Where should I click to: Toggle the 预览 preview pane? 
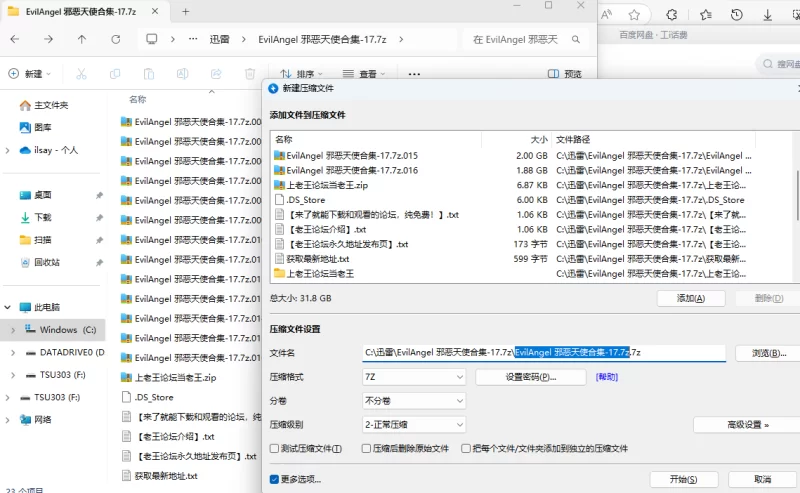point(564,75)
